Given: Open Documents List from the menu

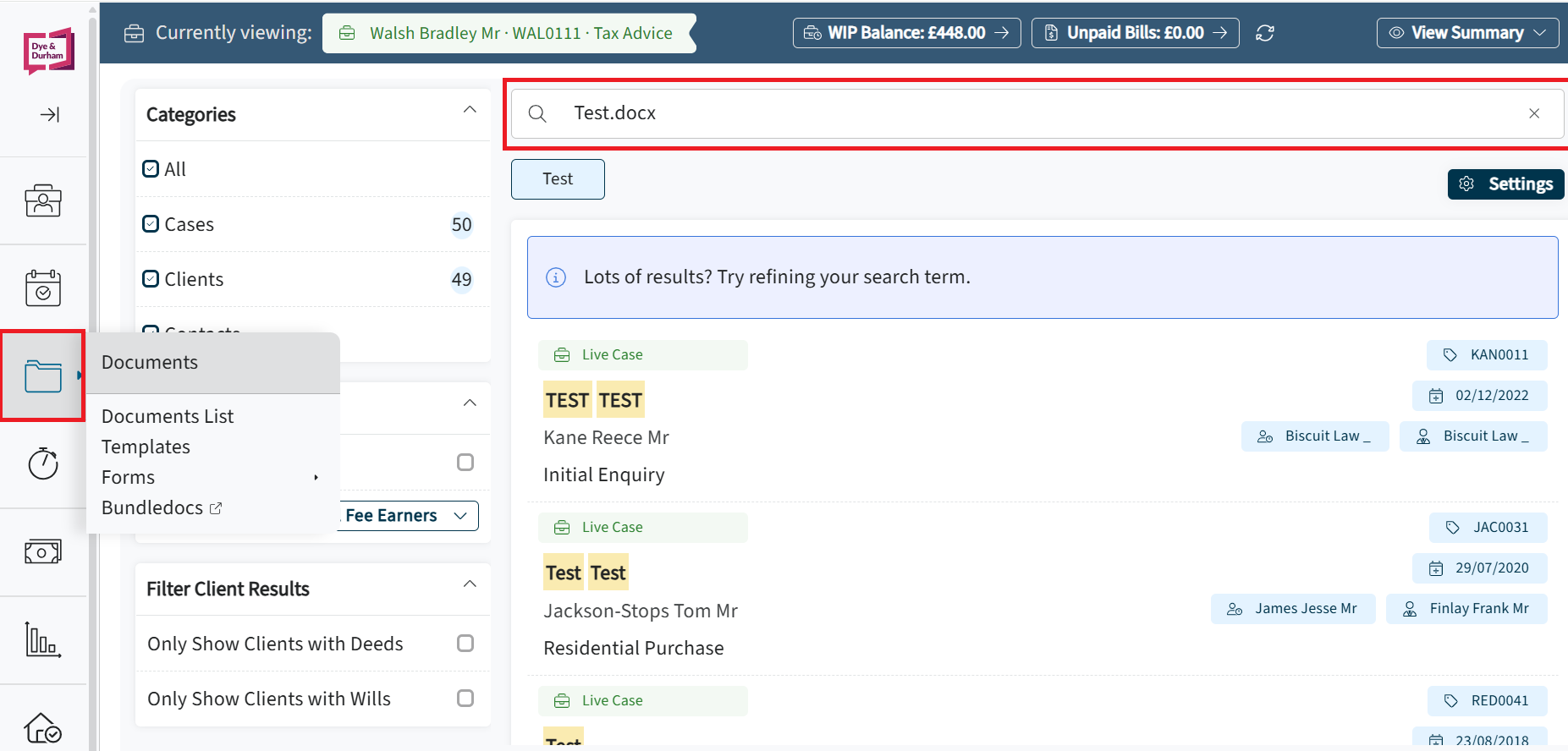Looking at the screenshot, I should (168, 417).
